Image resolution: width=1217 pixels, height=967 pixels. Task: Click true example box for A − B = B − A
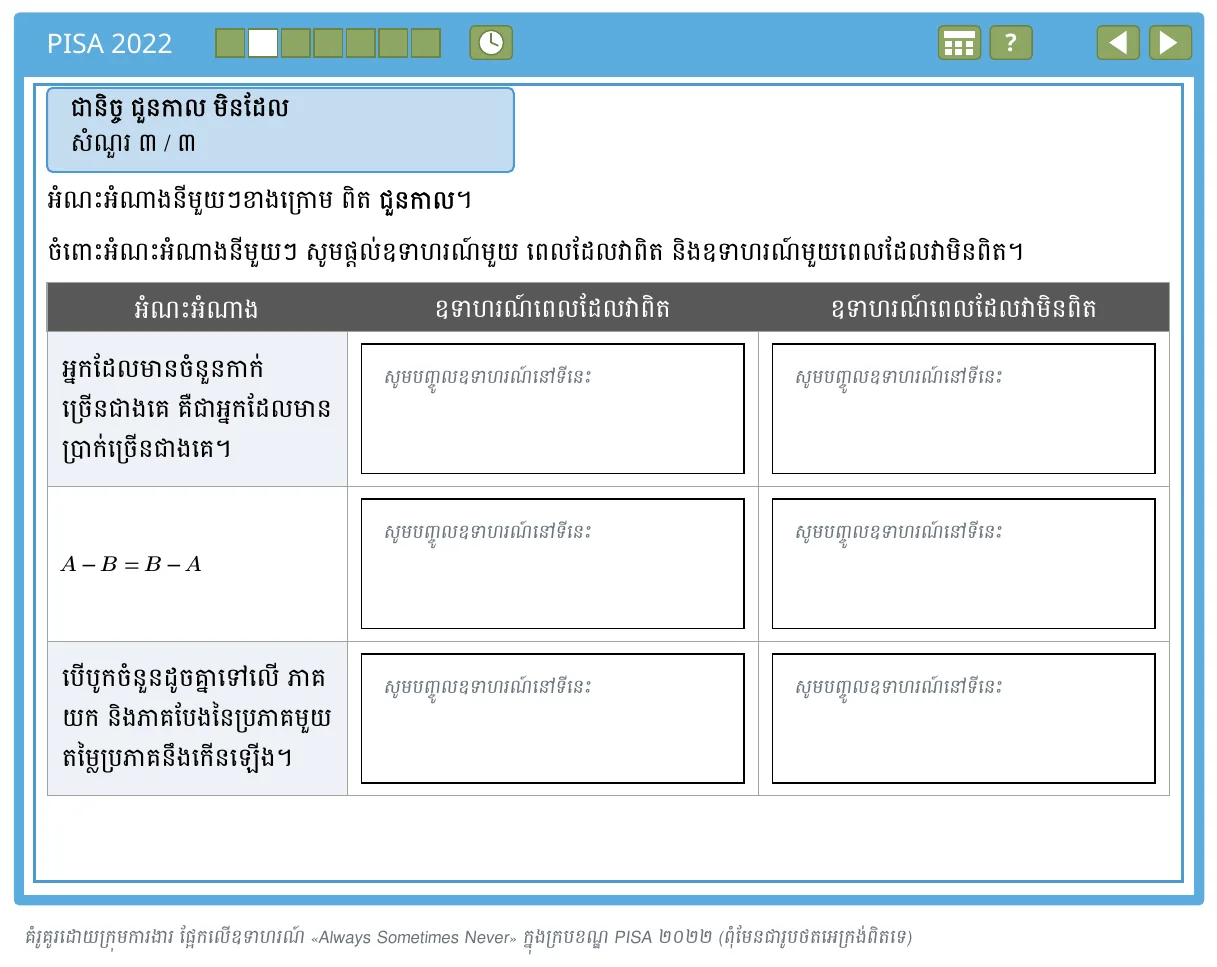point(553,564)
